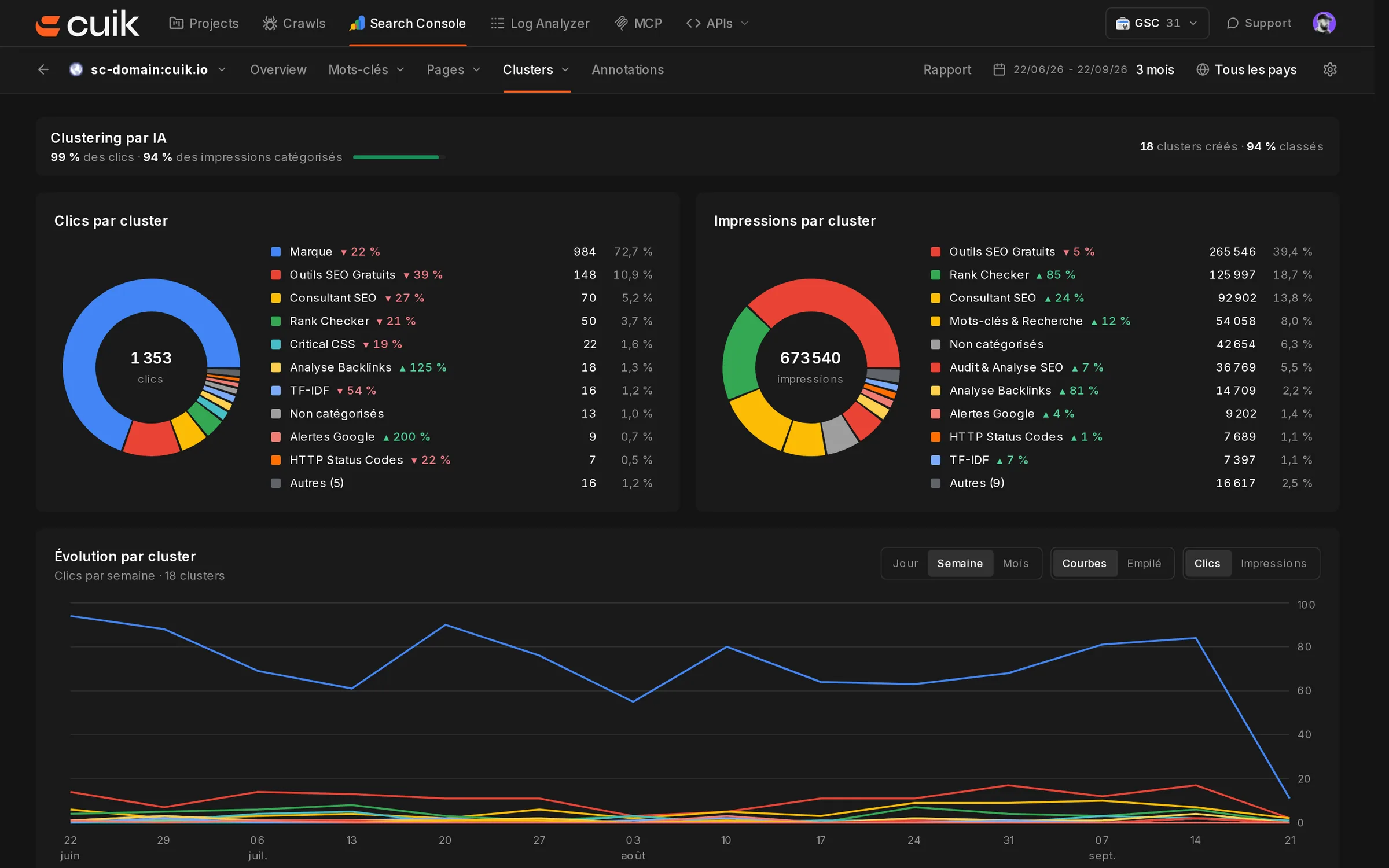This screenshot has width=1389, height=868.
Task: Click the back arrow icon
Action: (x=43, y=69)
